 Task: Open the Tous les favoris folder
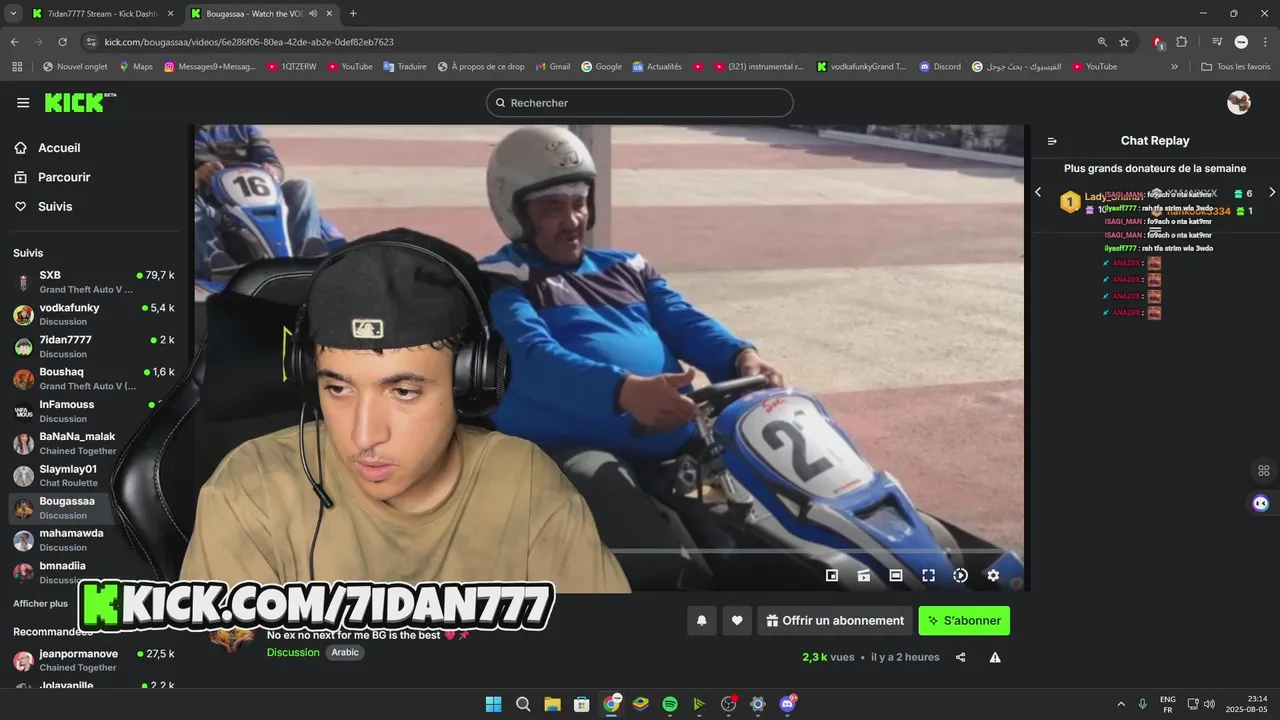1235,67
